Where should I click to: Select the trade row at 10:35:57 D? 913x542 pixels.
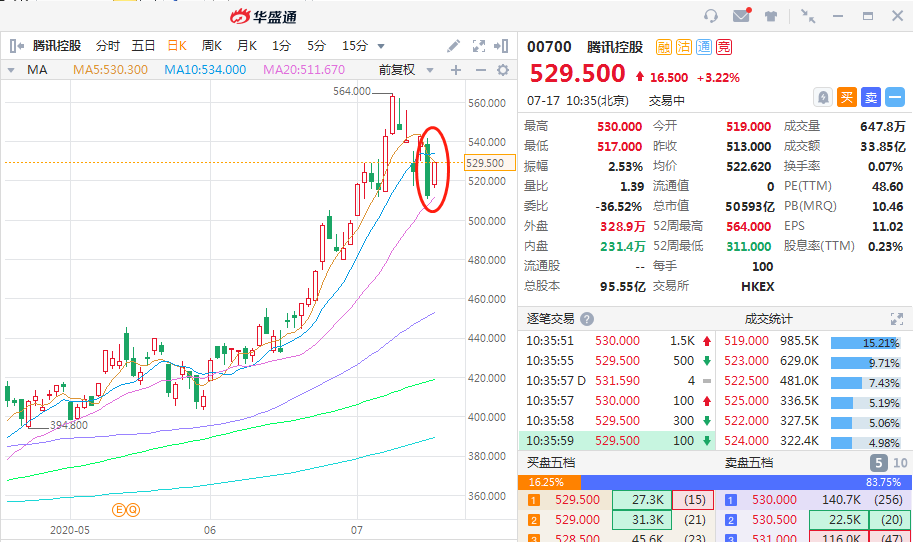point(616,381)
